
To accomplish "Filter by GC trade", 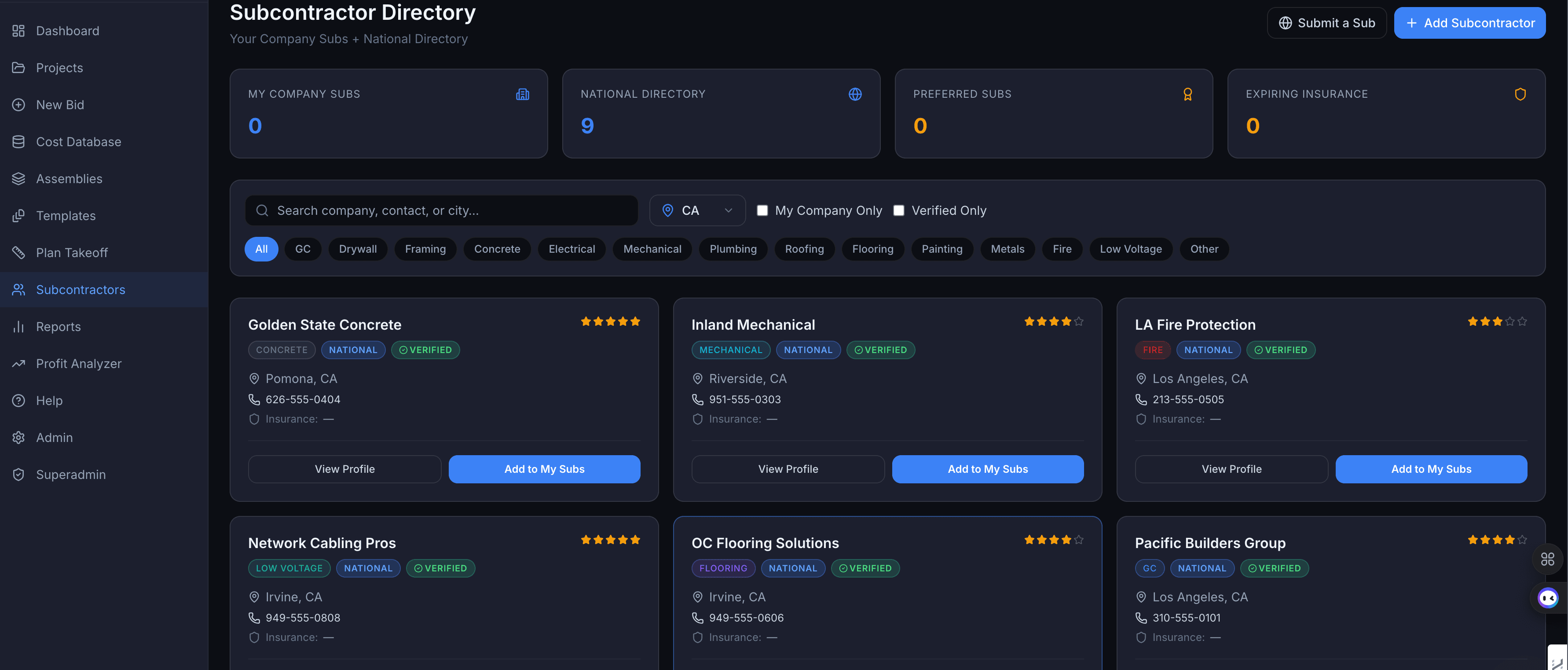I will (303, 249).
